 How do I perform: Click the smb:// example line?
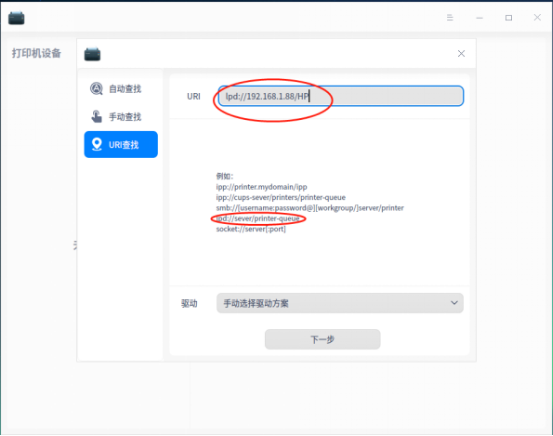310,208
